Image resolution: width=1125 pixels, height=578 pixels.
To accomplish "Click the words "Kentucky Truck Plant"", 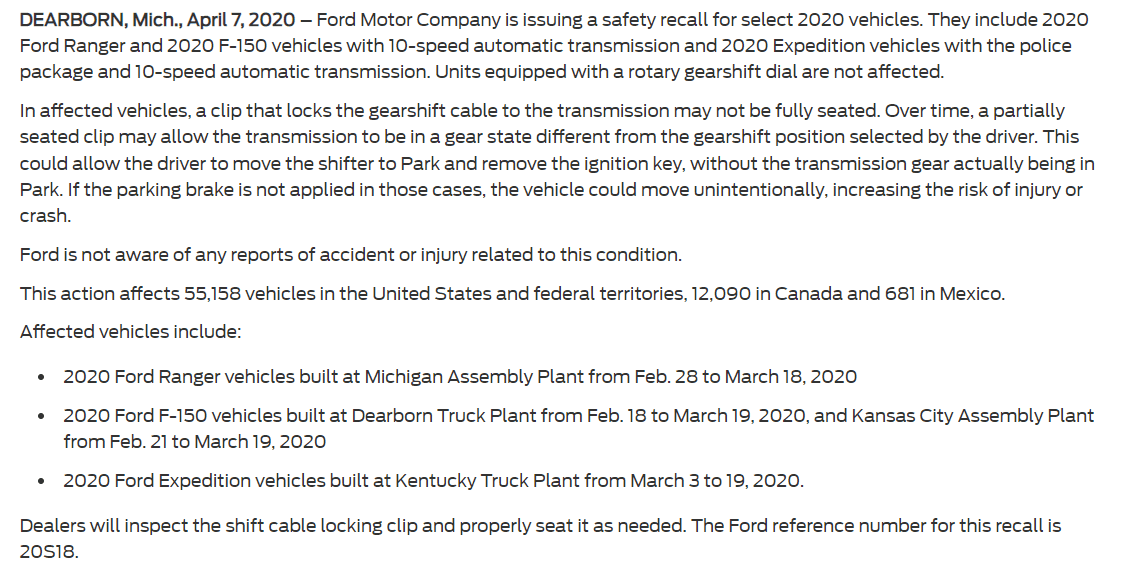I will (476, 480).
